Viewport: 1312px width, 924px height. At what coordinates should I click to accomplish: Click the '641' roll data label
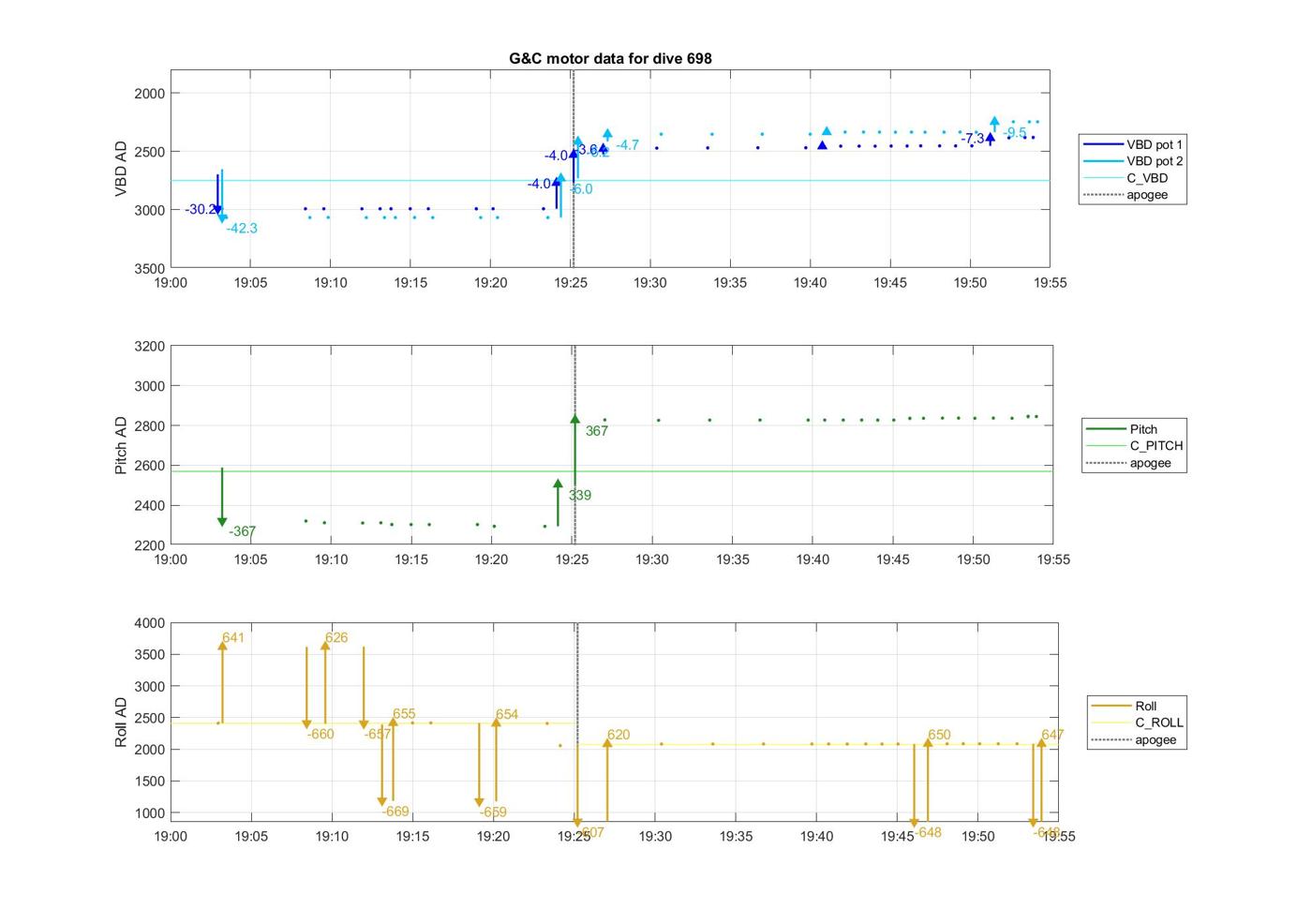(233, 637)
